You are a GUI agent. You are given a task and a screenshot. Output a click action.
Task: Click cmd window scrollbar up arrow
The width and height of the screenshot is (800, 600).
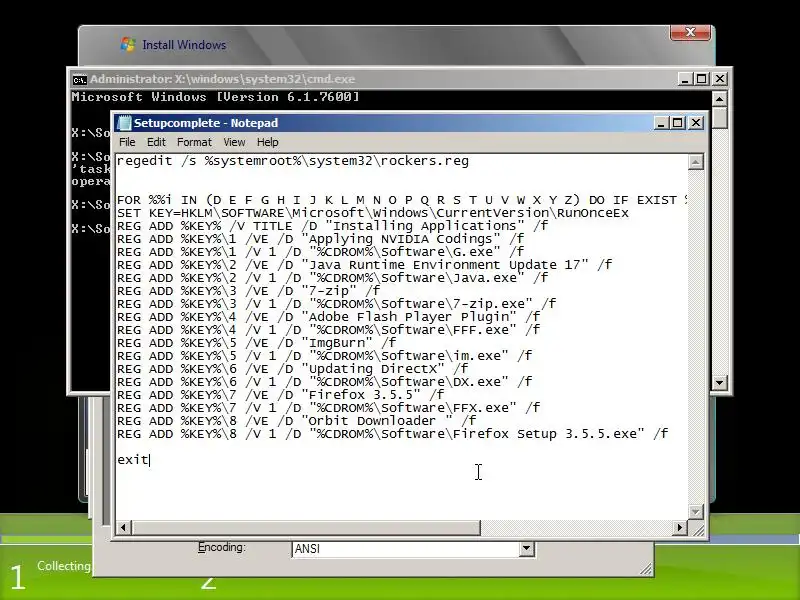(x=719, y=98)
